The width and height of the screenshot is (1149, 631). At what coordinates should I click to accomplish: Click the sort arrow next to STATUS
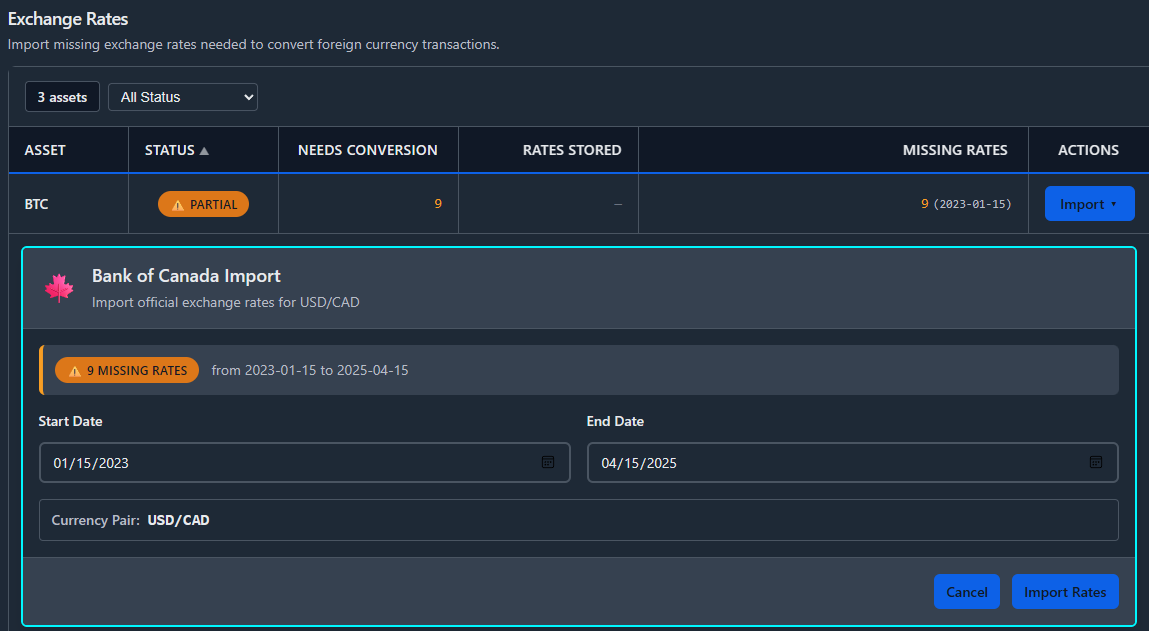204,151
